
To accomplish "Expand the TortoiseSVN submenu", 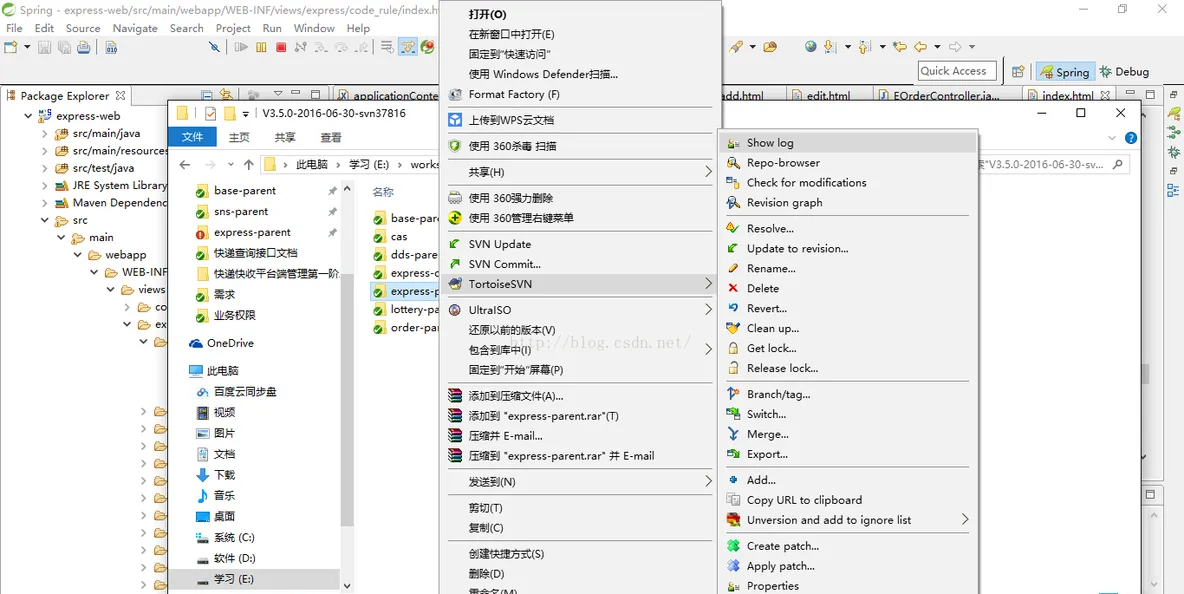I will coord(580,284).
